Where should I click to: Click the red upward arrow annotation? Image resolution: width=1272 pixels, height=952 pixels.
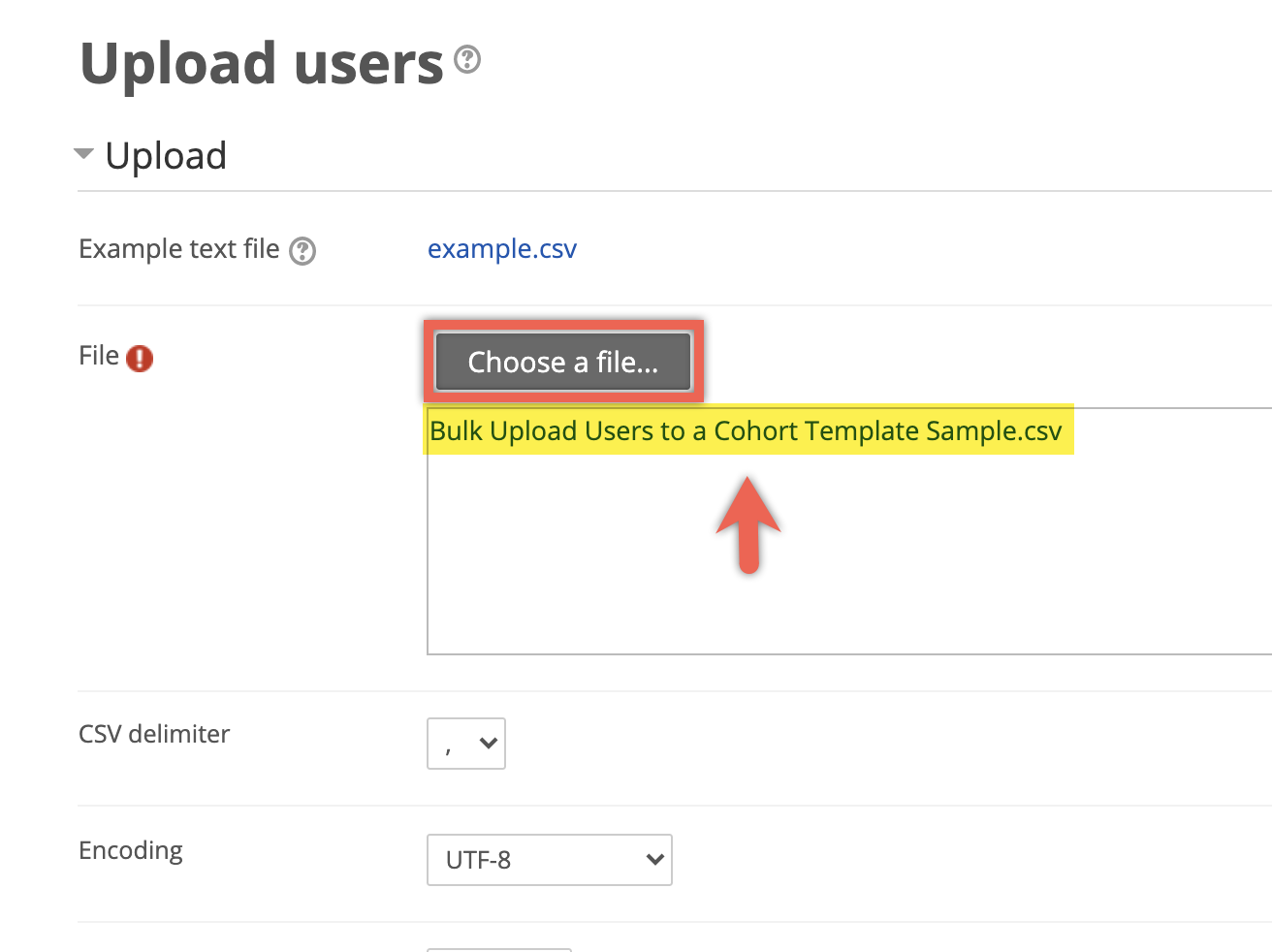pyautogui.click(x=748, y=524)
